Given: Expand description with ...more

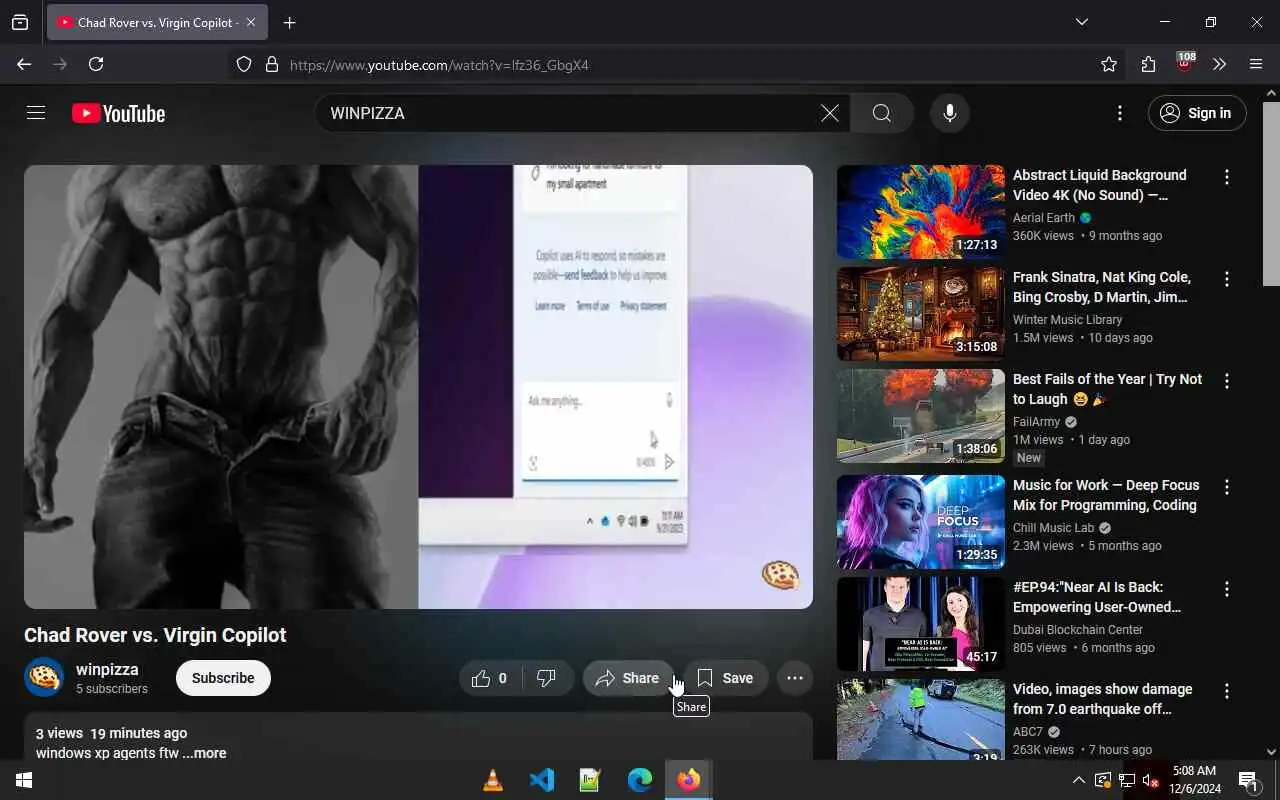Looking at the screenshot, I should point(204,753).
